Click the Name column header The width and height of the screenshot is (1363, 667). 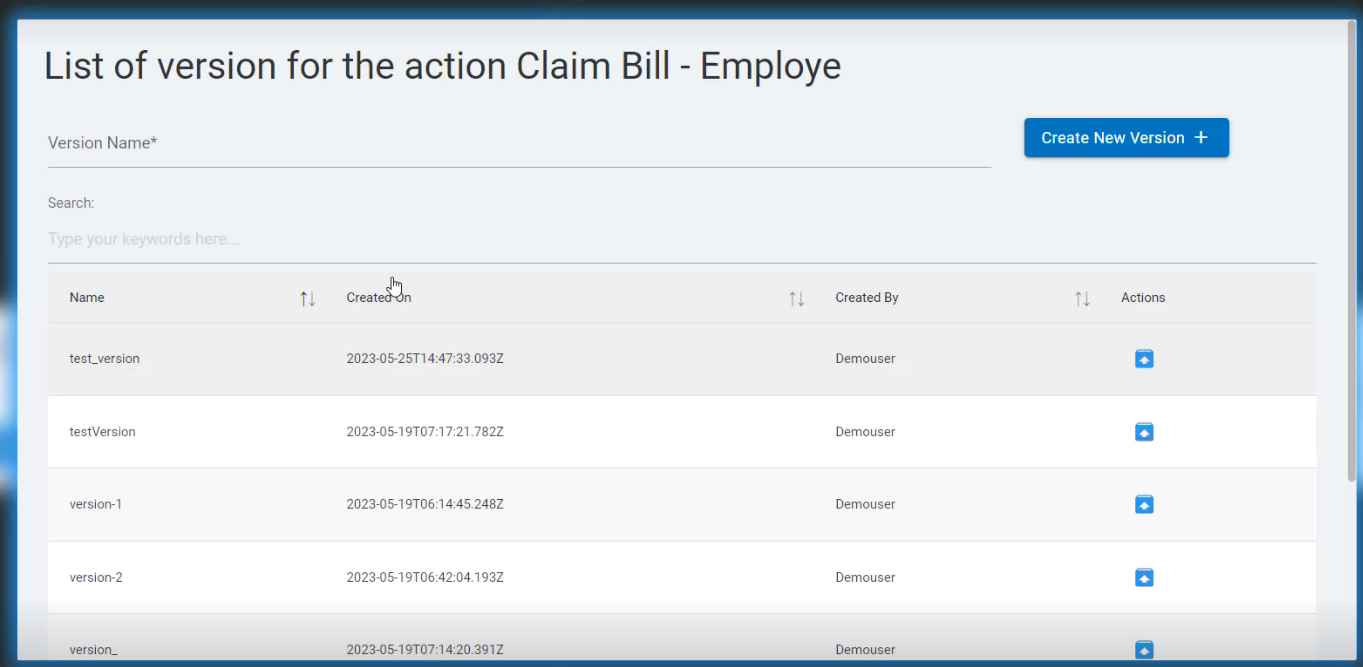point(87,298)
